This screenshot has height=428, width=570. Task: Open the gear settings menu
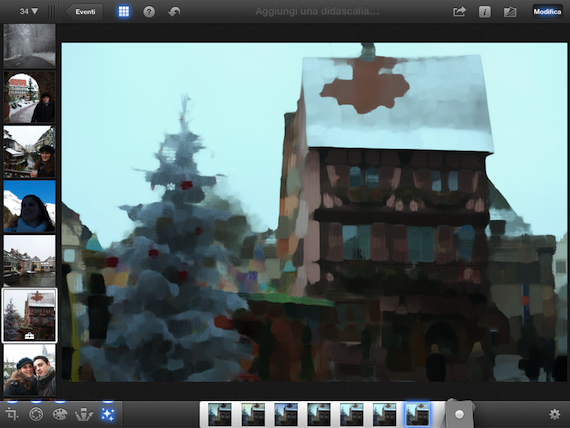tap(554, 414)
